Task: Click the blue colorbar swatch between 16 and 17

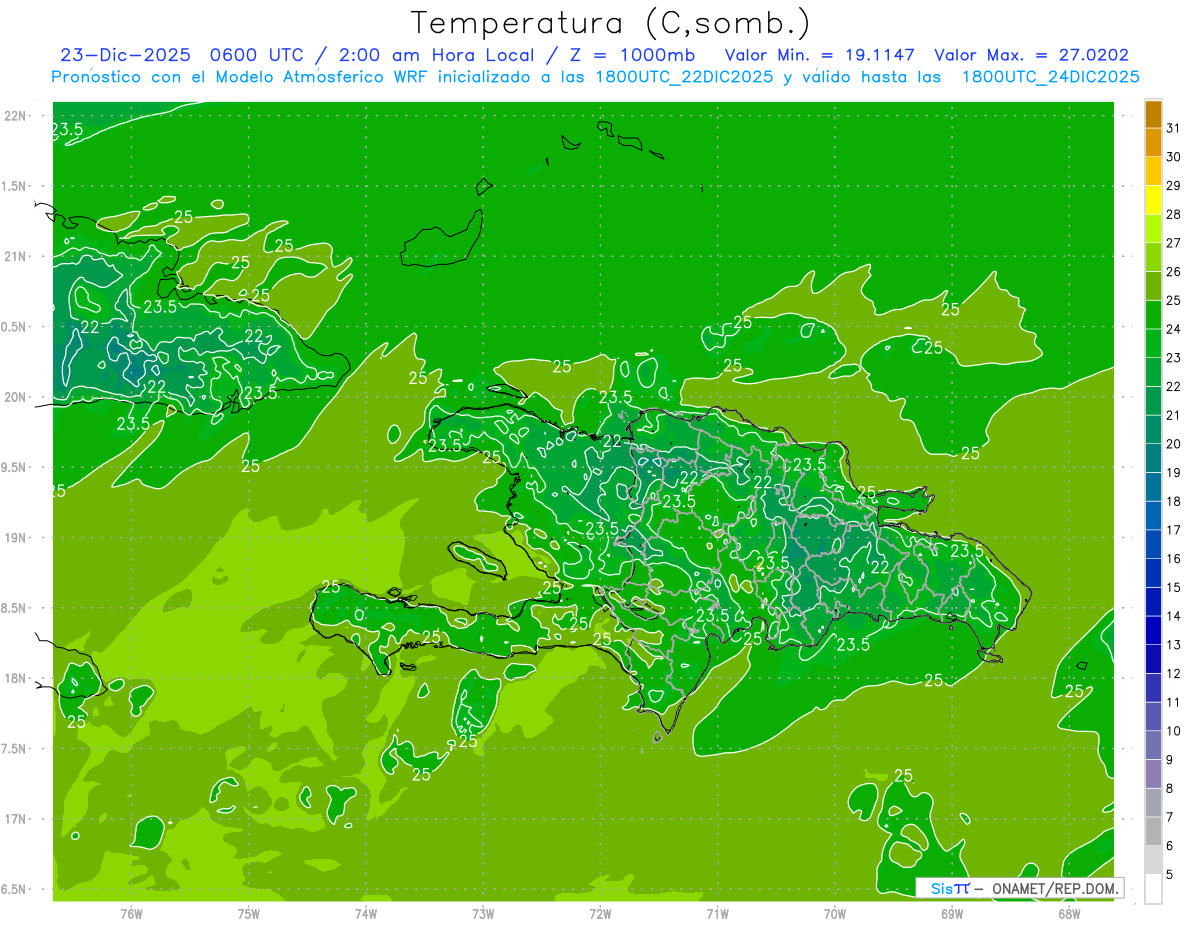Action: [x=1153, y=544]
